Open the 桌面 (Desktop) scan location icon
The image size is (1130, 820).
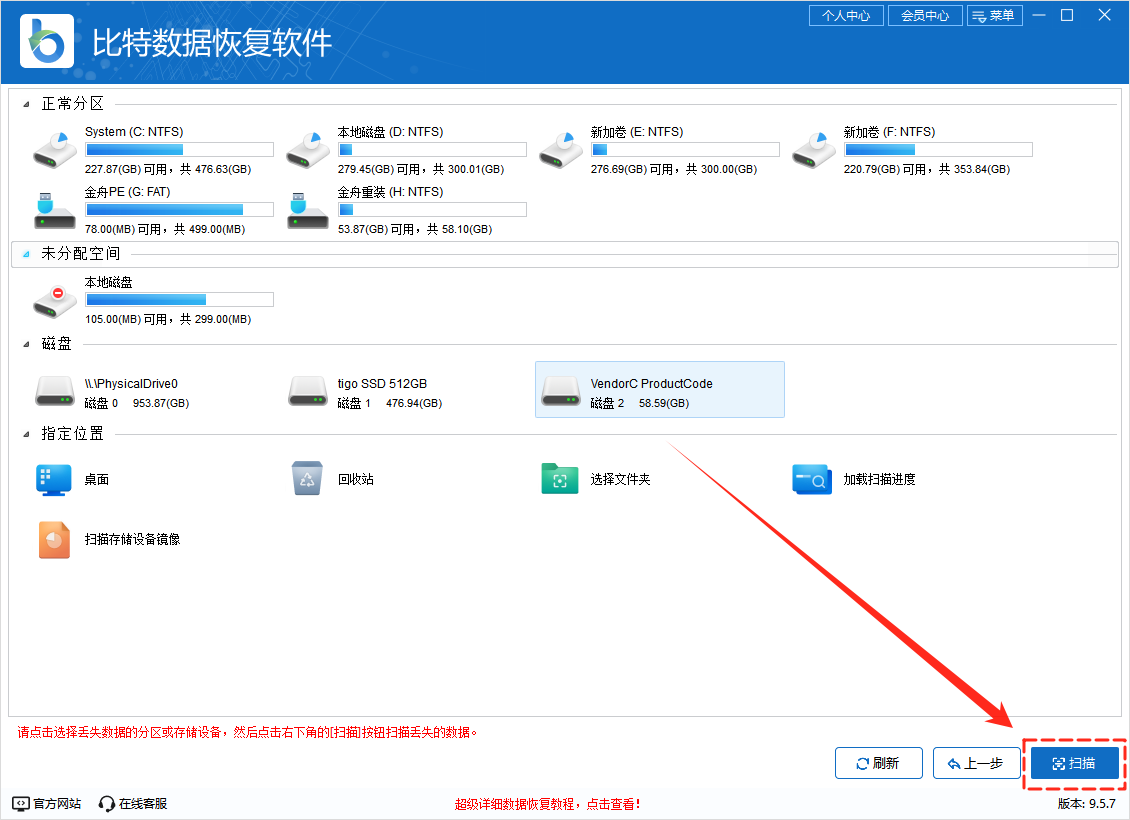pos(52,479)
